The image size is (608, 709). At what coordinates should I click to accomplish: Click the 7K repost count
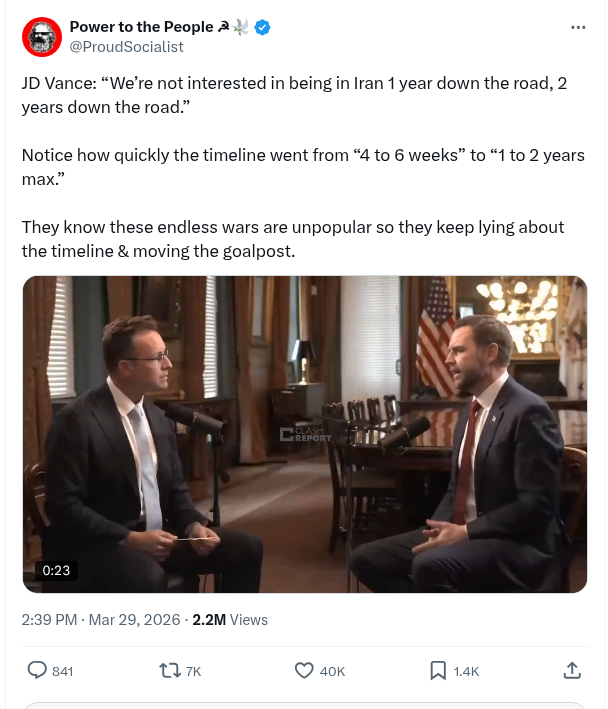(194, 671)
